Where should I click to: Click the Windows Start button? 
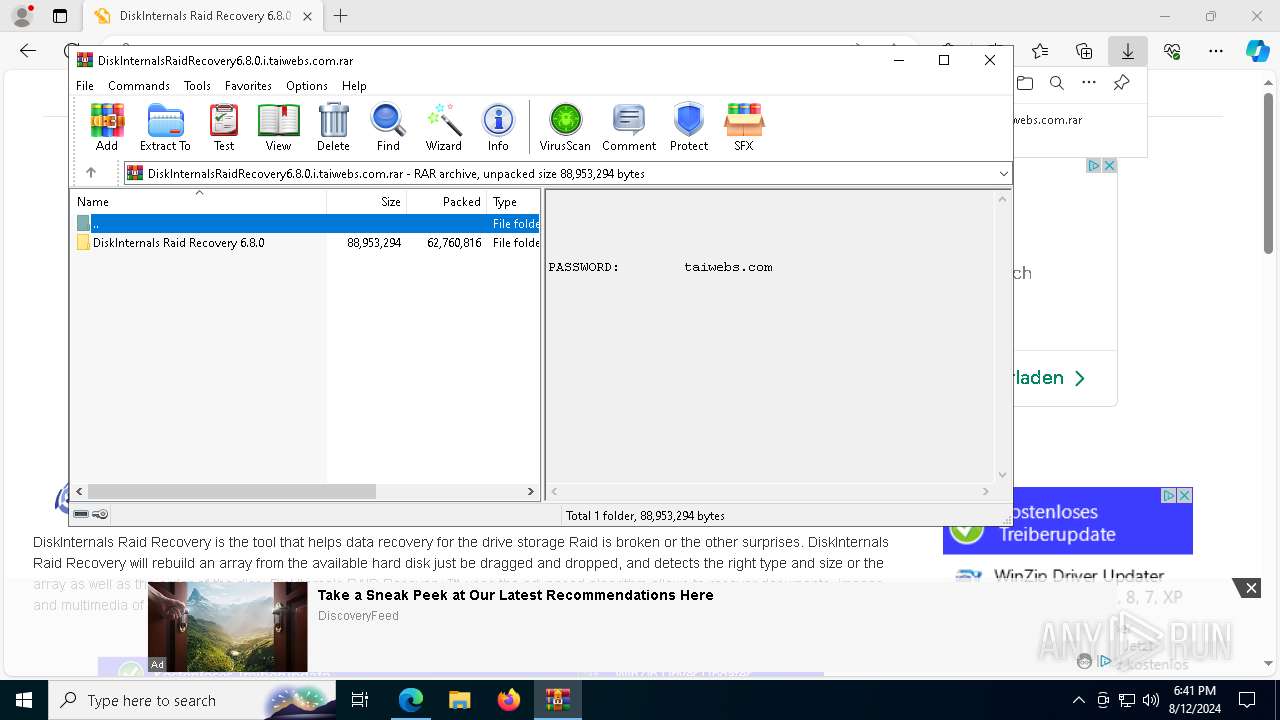coord(24,700)
